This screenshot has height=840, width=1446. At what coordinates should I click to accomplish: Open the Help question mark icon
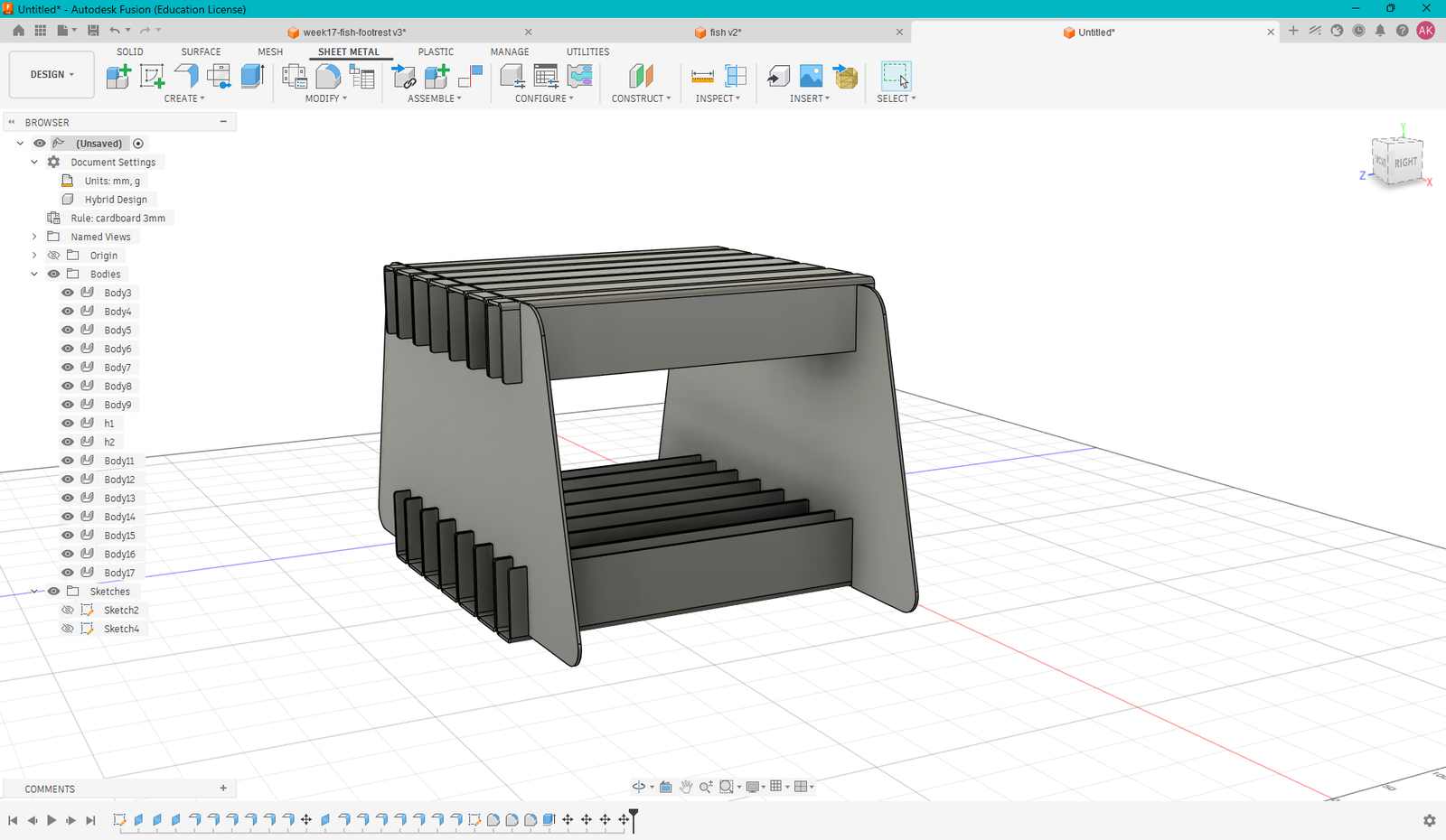(x=1402, y=31)
